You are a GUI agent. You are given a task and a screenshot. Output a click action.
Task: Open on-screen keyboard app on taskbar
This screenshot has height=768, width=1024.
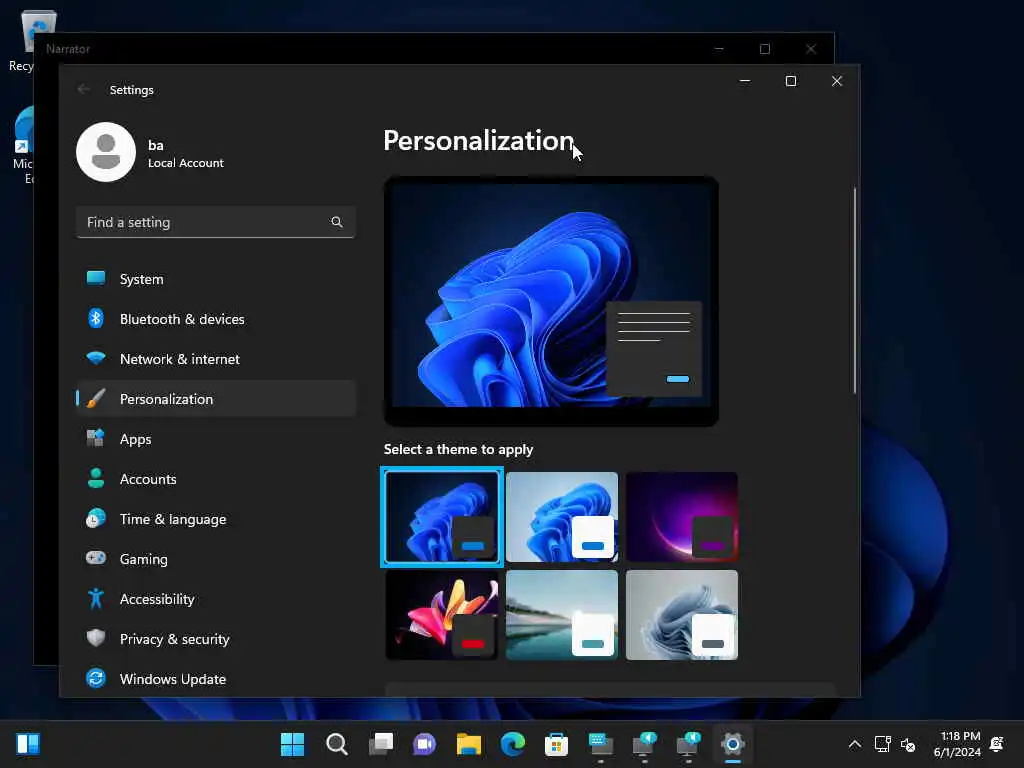pos(601,744)
